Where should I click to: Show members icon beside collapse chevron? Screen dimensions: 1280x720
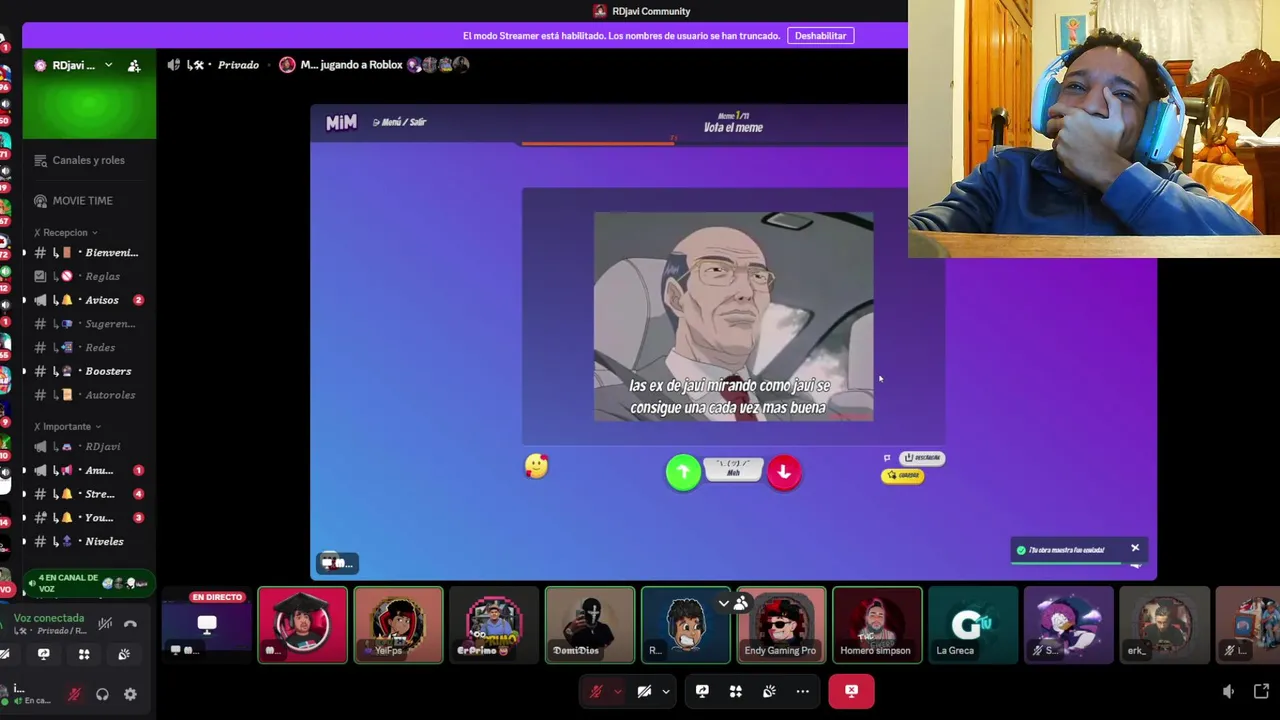pyautogui.click(x=741, y=603)
